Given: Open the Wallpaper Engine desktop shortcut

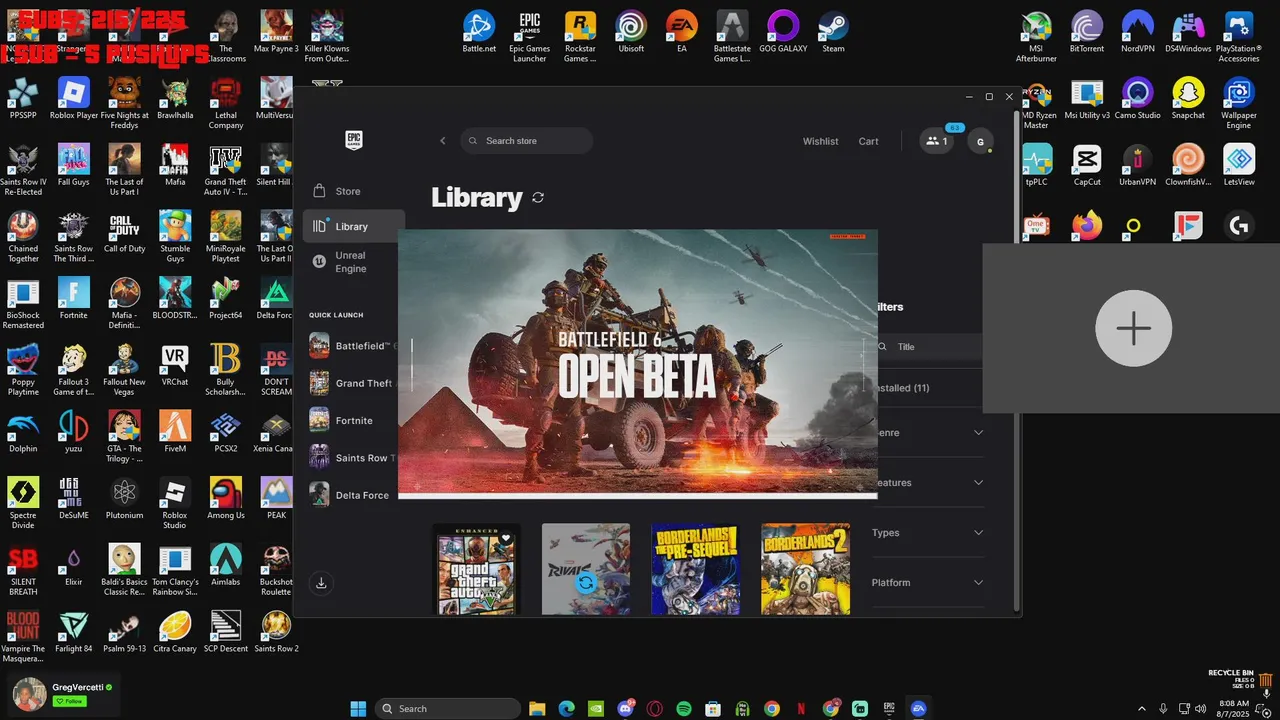Looking at the screenshot, I should (x=1239, y=105).
